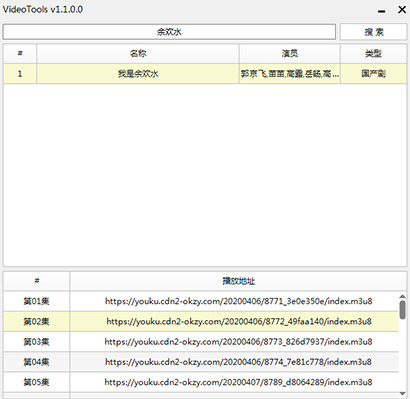Click the 国产剧 type cell
410x399 pixels.
[x=373, y=74]
